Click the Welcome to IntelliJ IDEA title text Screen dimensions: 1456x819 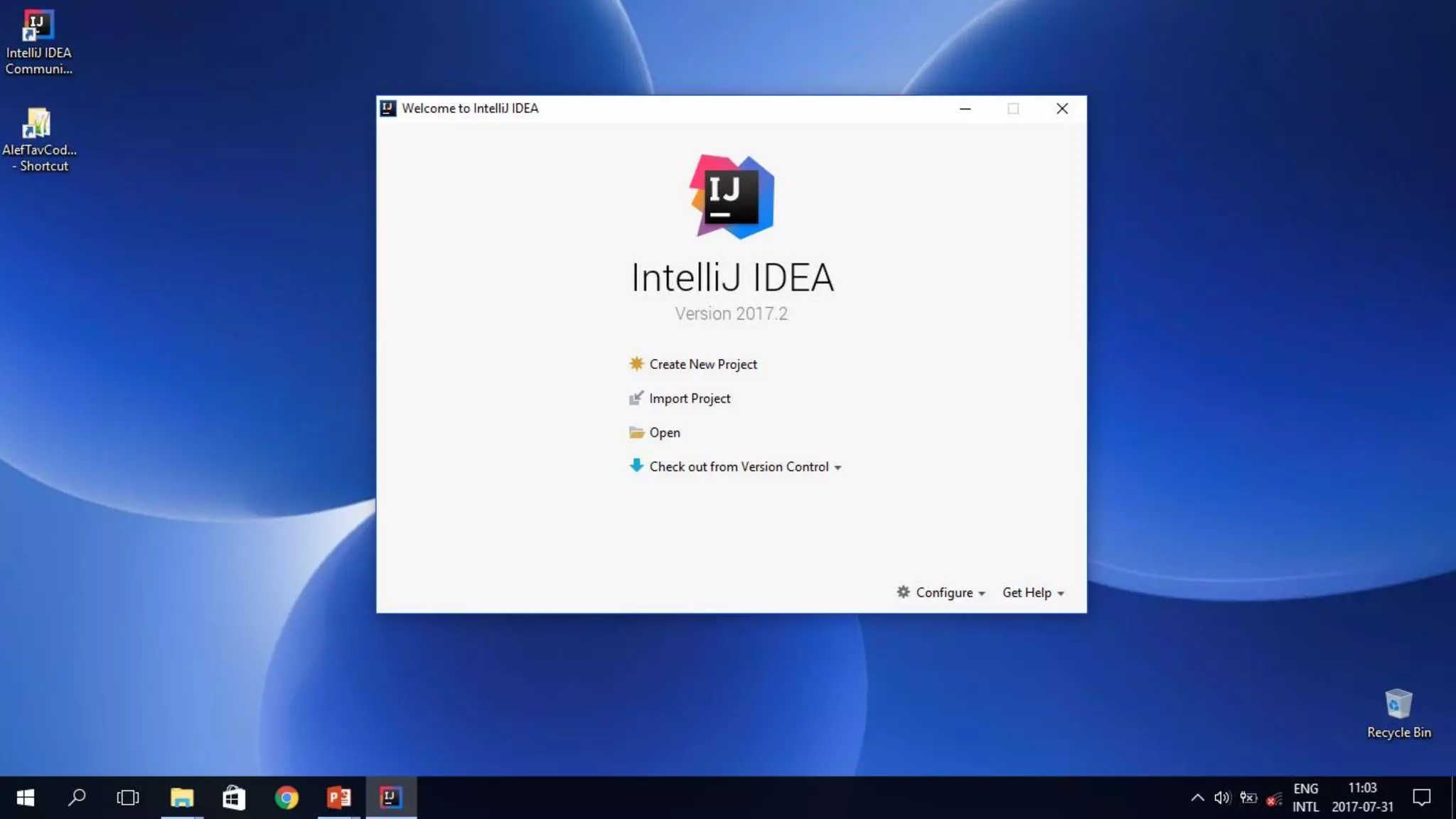(x=470, y=108)
